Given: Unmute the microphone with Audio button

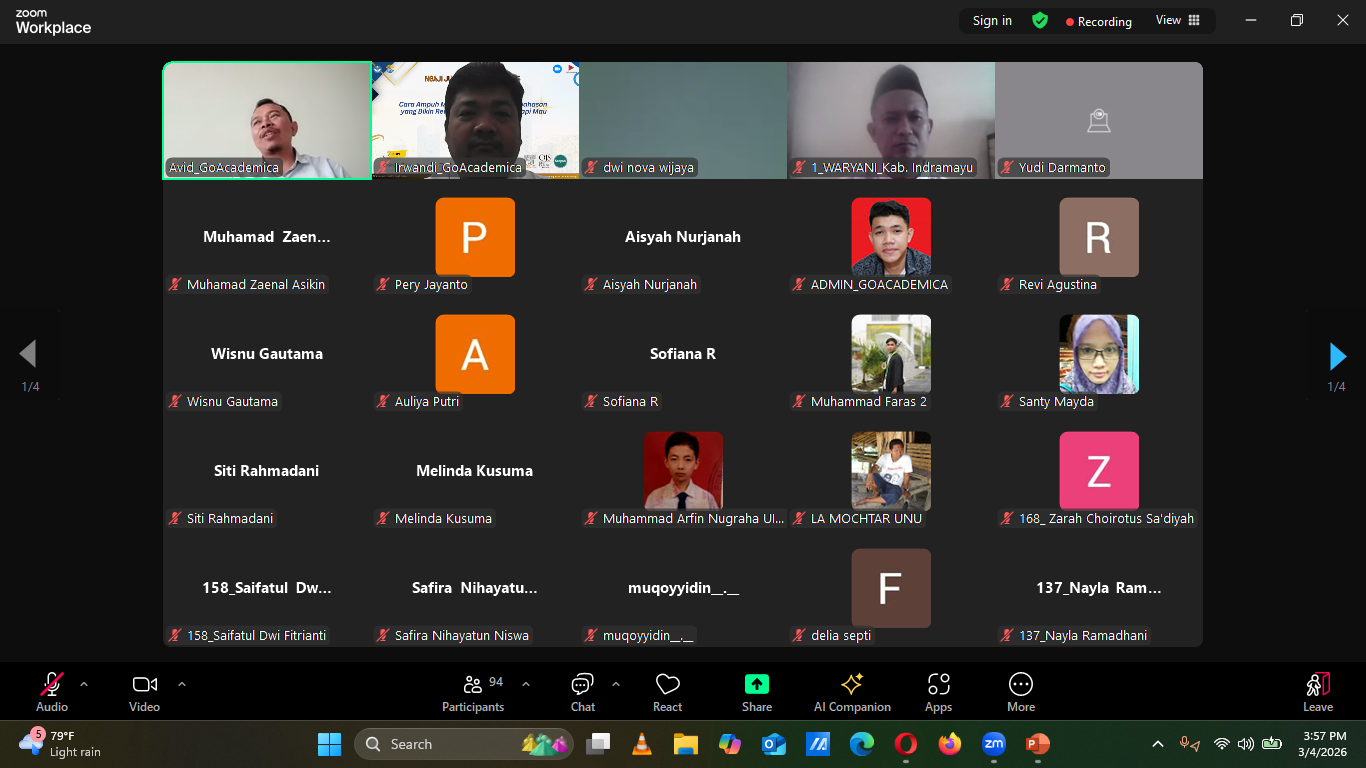Looking at the screenshot, I should (x=52, y=692).
